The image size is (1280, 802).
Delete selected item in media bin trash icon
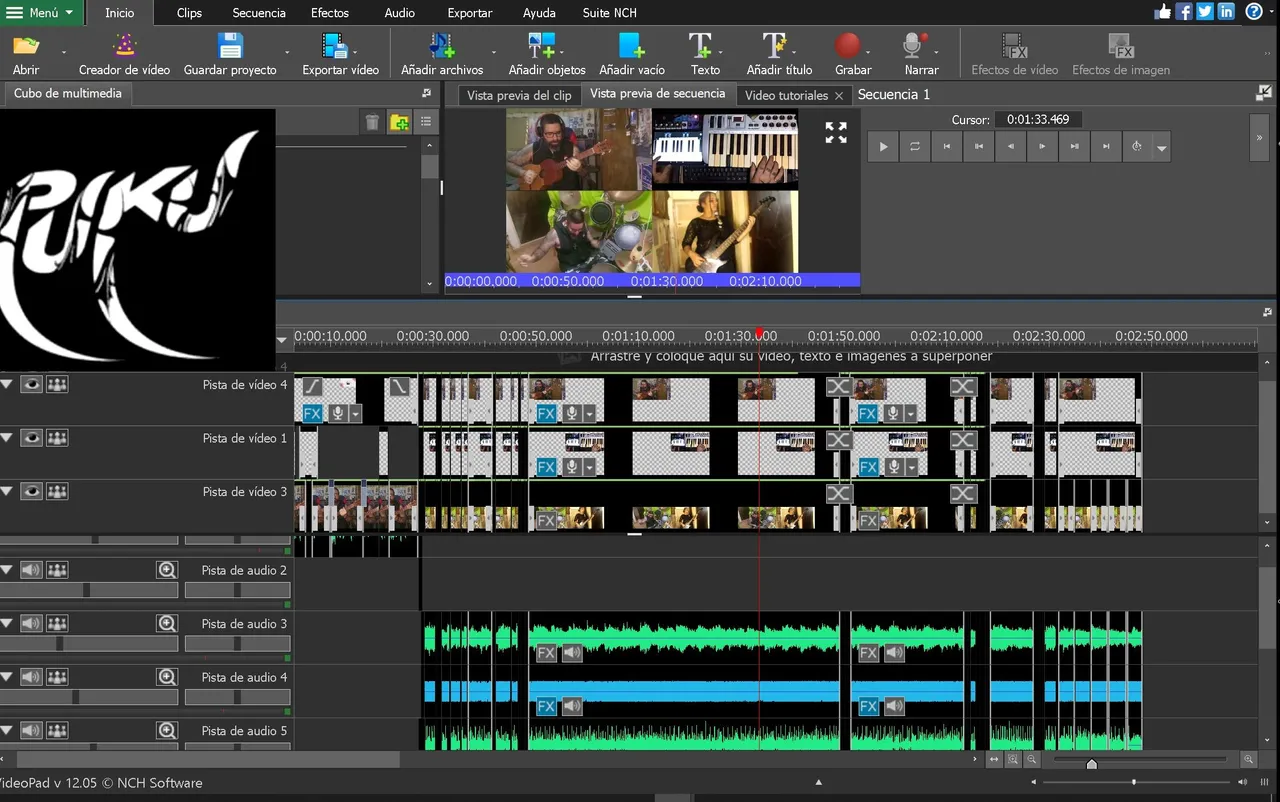click(372, 122)
